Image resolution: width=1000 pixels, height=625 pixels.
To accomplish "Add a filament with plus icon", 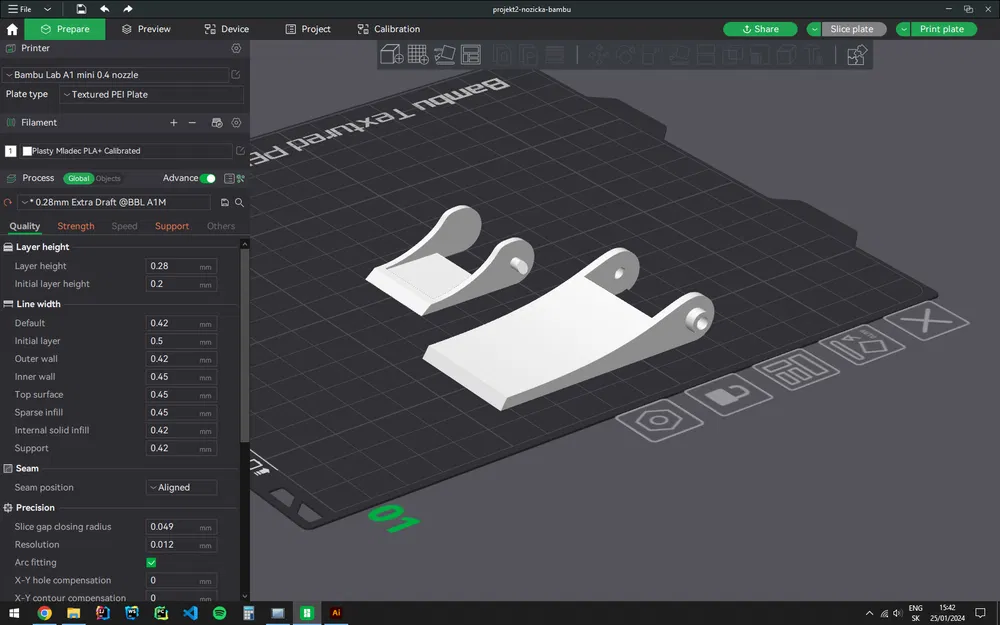I will [x=173, y=123].
